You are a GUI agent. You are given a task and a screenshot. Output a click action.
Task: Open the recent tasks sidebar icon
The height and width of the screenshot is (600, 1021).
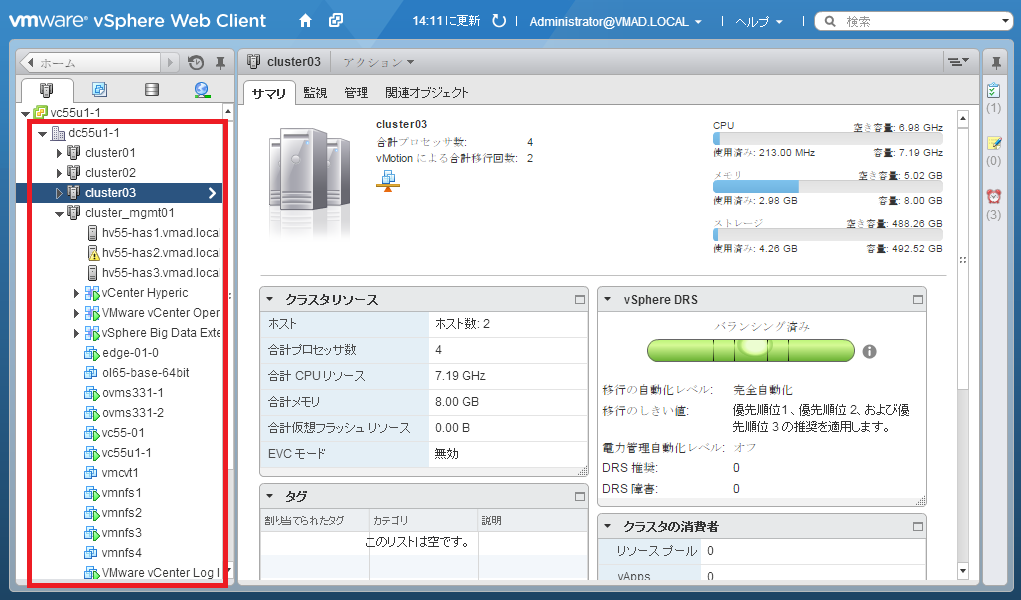tap(994, 91)
